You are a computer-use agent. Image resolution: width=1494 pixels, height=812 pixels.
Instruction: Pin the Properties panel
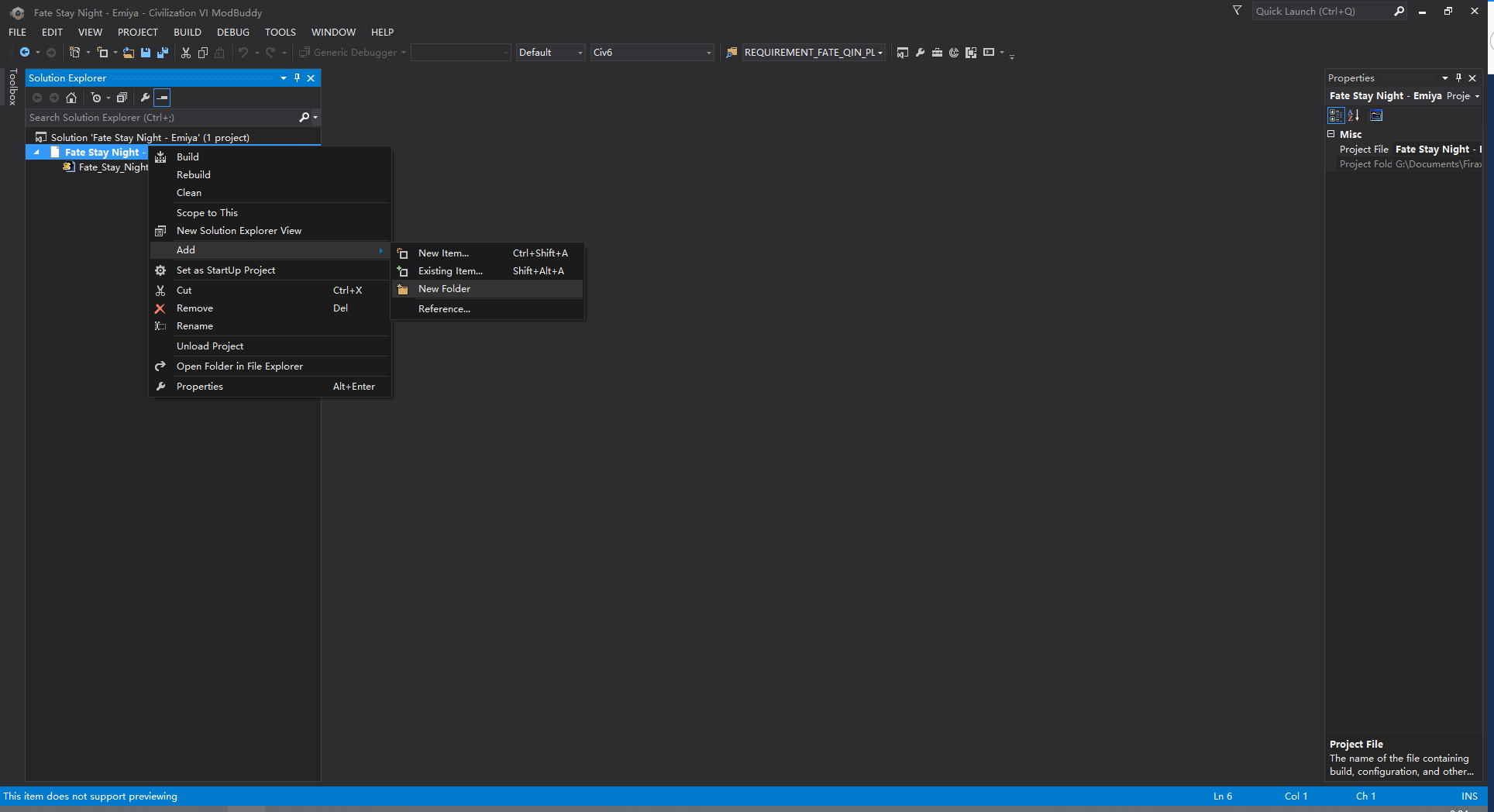coord(1459,77)
